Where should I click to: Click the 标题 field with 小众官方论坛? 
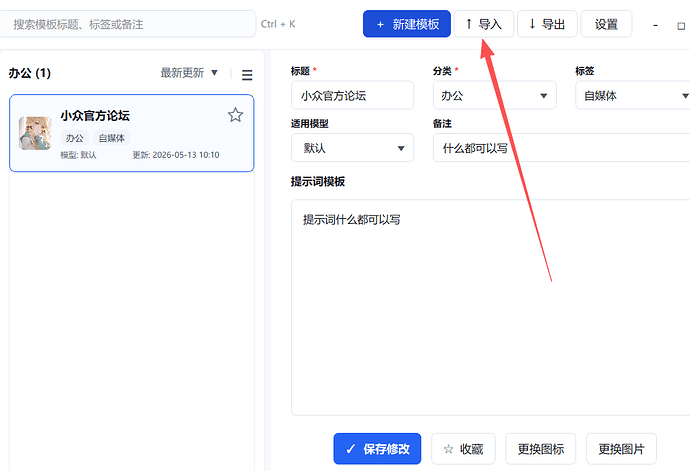pos(352,96)
